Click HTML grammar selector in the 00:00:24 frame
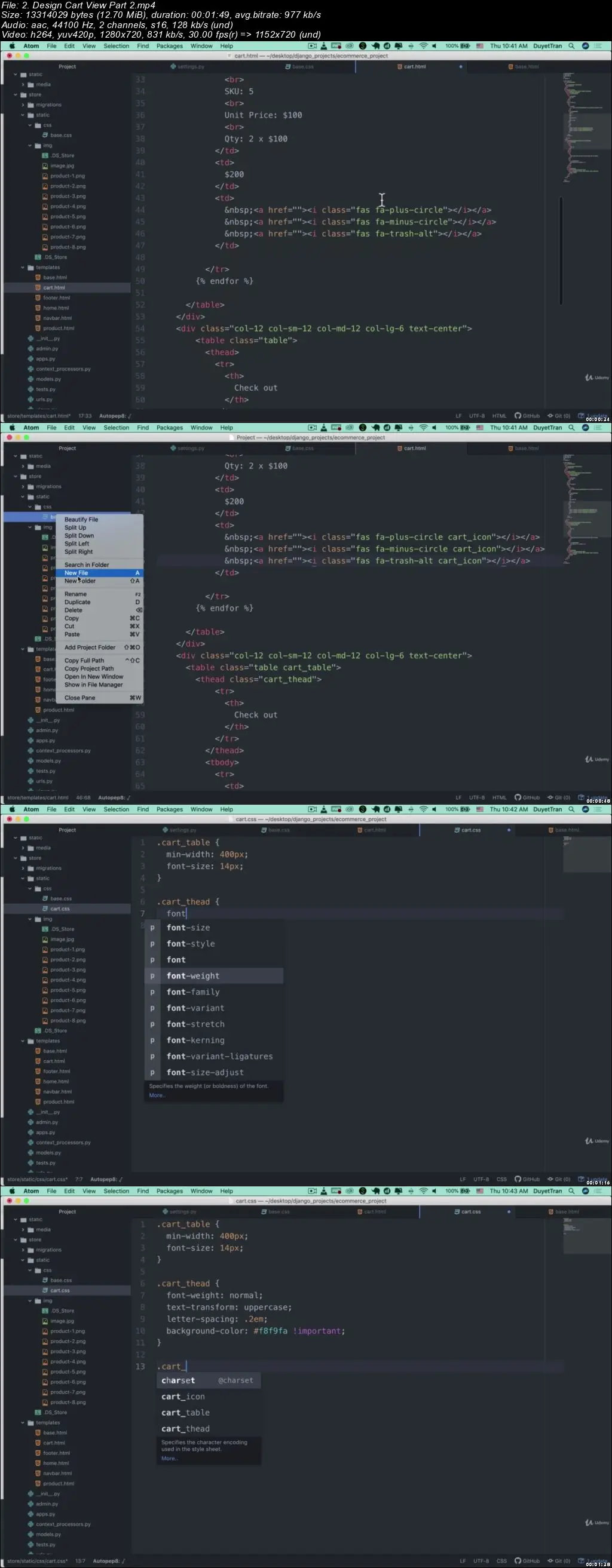Viewport: 612px width, 1568px height. [x=500, y=416]
